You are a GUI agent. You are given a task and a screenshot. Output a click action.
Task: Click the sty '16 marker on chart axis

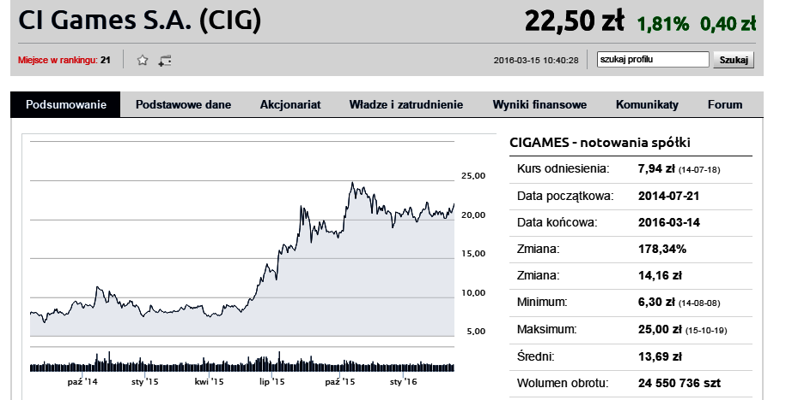point(404,382)
